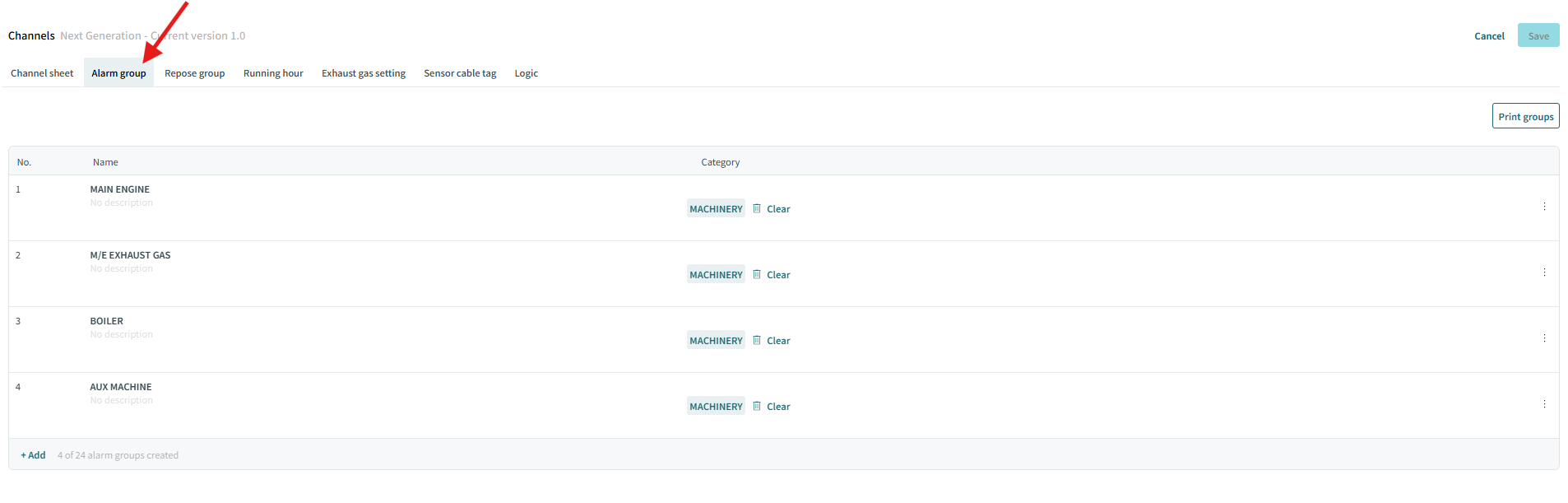Click trash icon in AUX MACHINE row
Image resolution: width=1568 pixels, height=503 pixels.
(757, 406)
